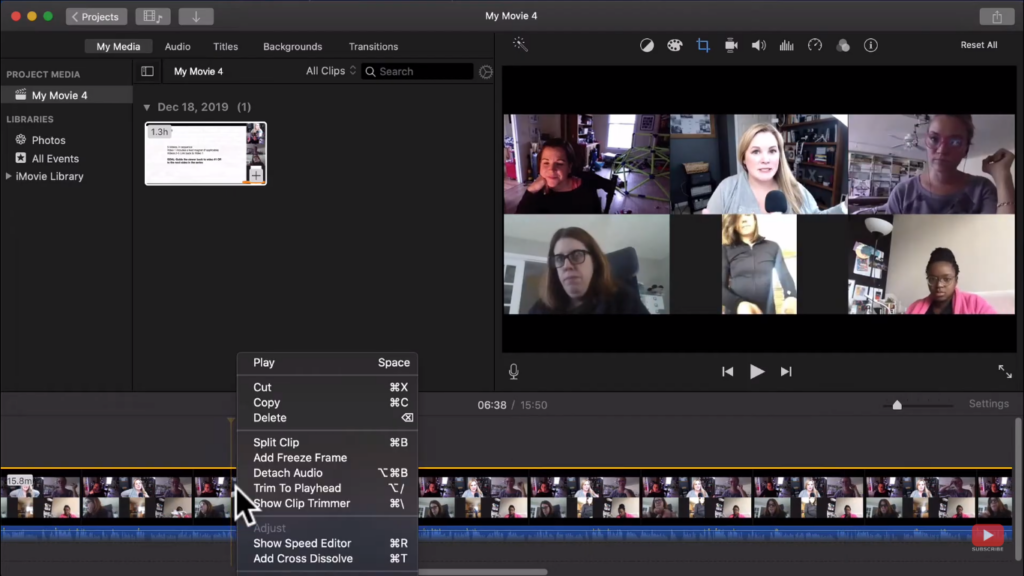Open the noise reduction and equalizer tool
1024x576 pixels.
pyautogui.click(x=786, y=45)
